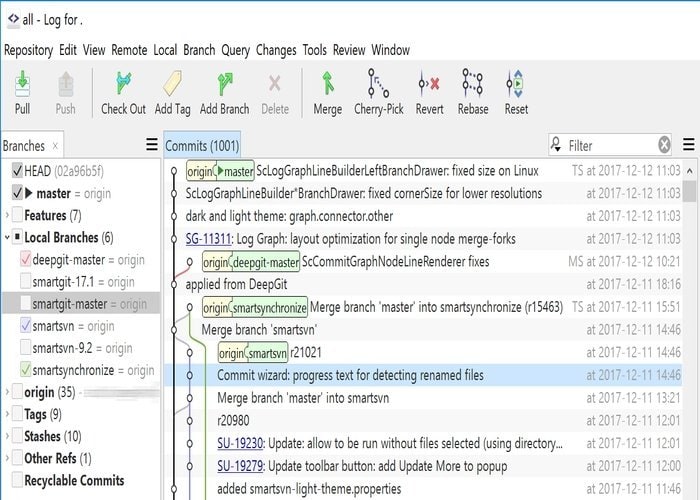Select the Commits (1001) tab
Image resolution: width=700 pixels, height=500 pixels.
[202, 146]
